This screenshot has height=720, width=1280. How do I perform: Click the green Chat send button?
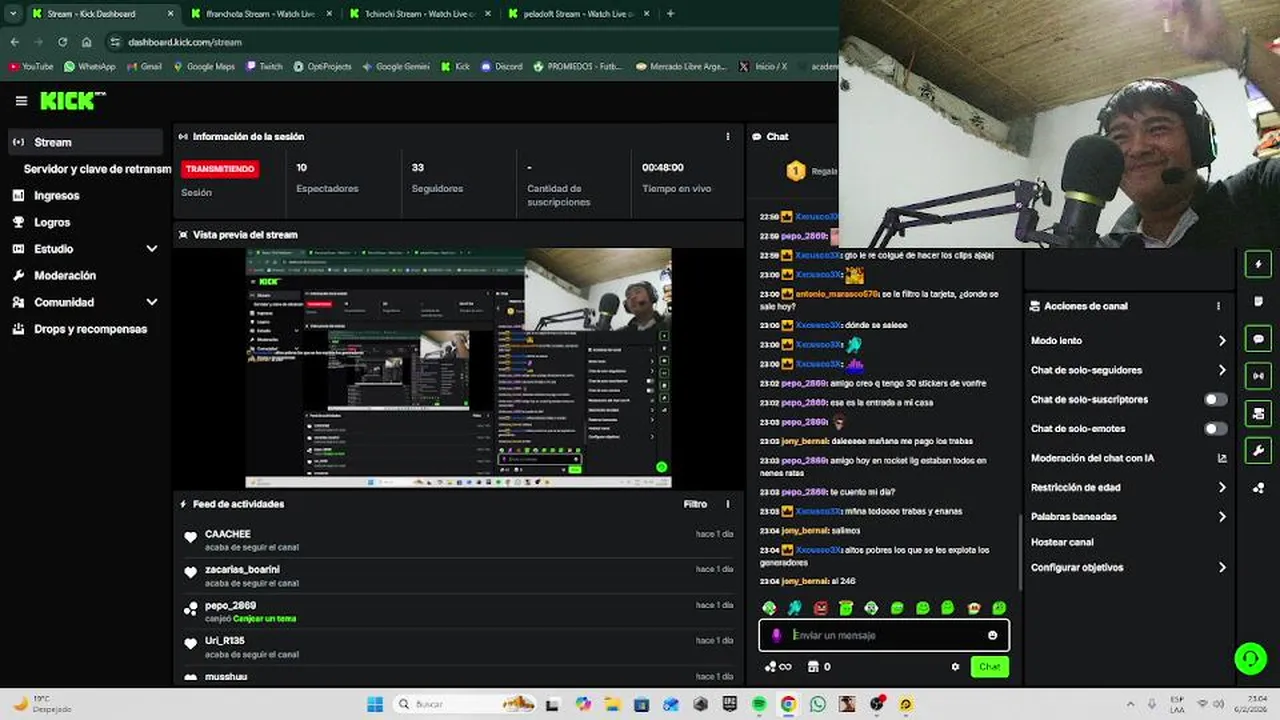pyautogui.click(x=989, y=667)
